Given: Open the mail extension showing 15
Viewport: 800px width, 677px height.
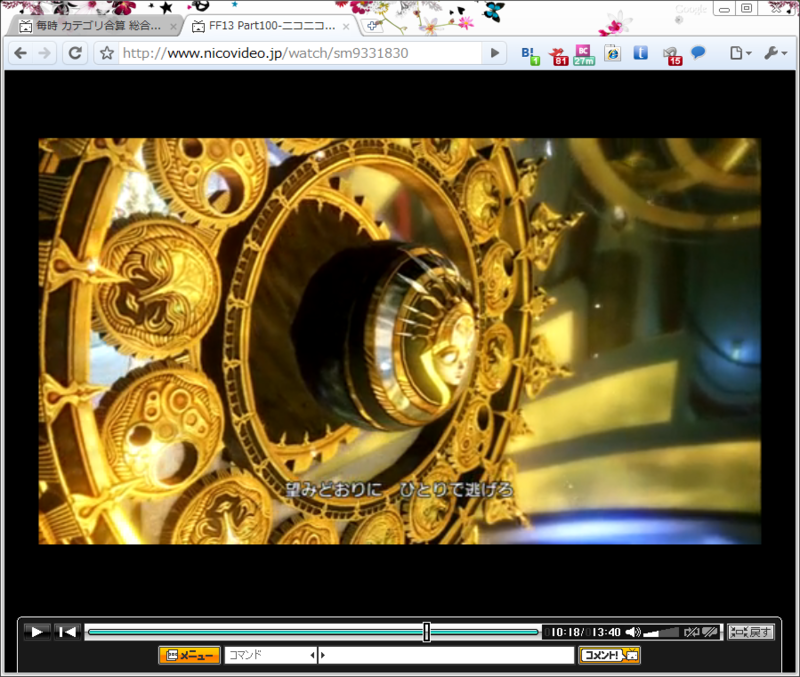Looking at the screenshot, I should point(672,56).
